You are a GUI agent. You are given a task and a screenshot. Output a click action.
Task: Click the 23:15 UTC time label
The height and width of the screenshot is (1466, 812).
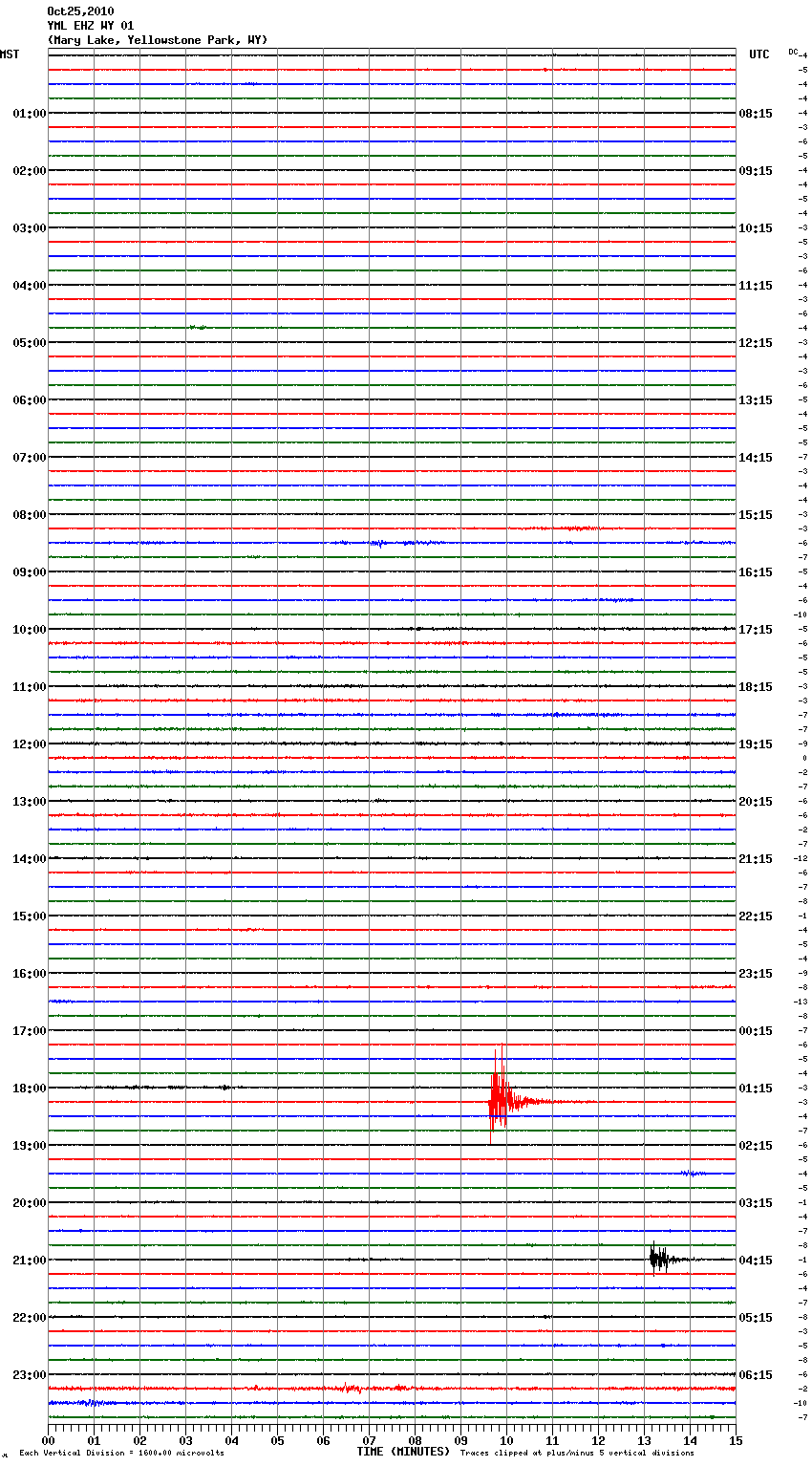(756, 974)
